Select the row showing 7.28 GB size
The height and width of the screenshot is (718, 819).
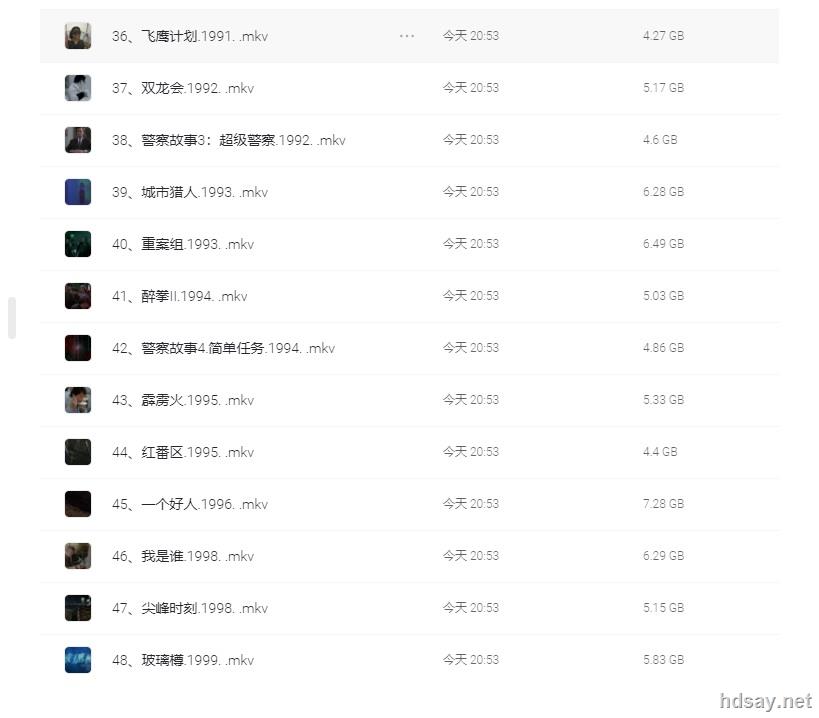409,504
